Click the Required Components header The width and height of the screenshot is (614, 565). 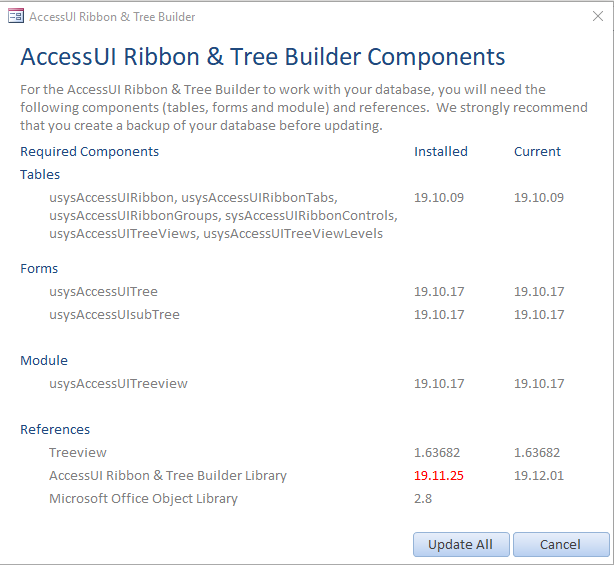90,152
